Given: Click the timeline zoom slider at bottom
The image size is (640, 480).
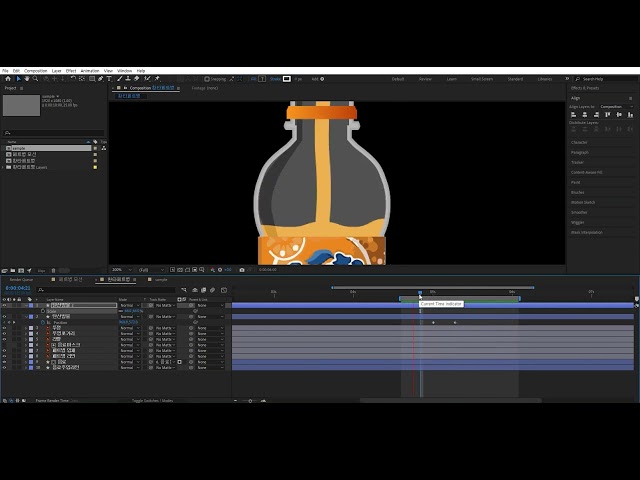Looking at the screenshot, I should point(250,401).
